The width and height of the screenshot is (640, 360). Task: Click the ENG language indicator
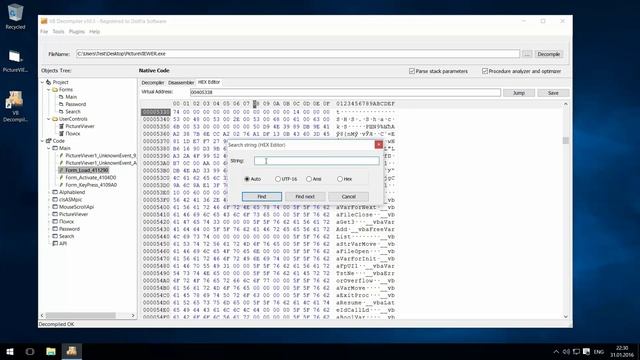[599, 351]
